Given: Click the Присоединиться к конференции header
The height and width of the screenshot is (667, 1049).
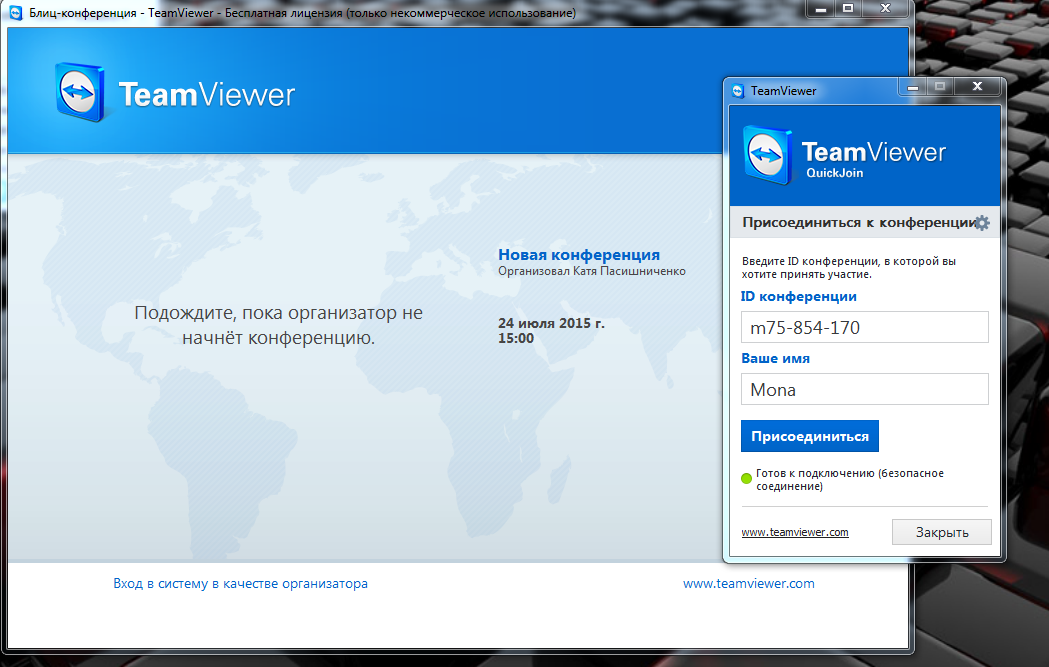Looking at the screenshot, I should [x=859, y=223].
